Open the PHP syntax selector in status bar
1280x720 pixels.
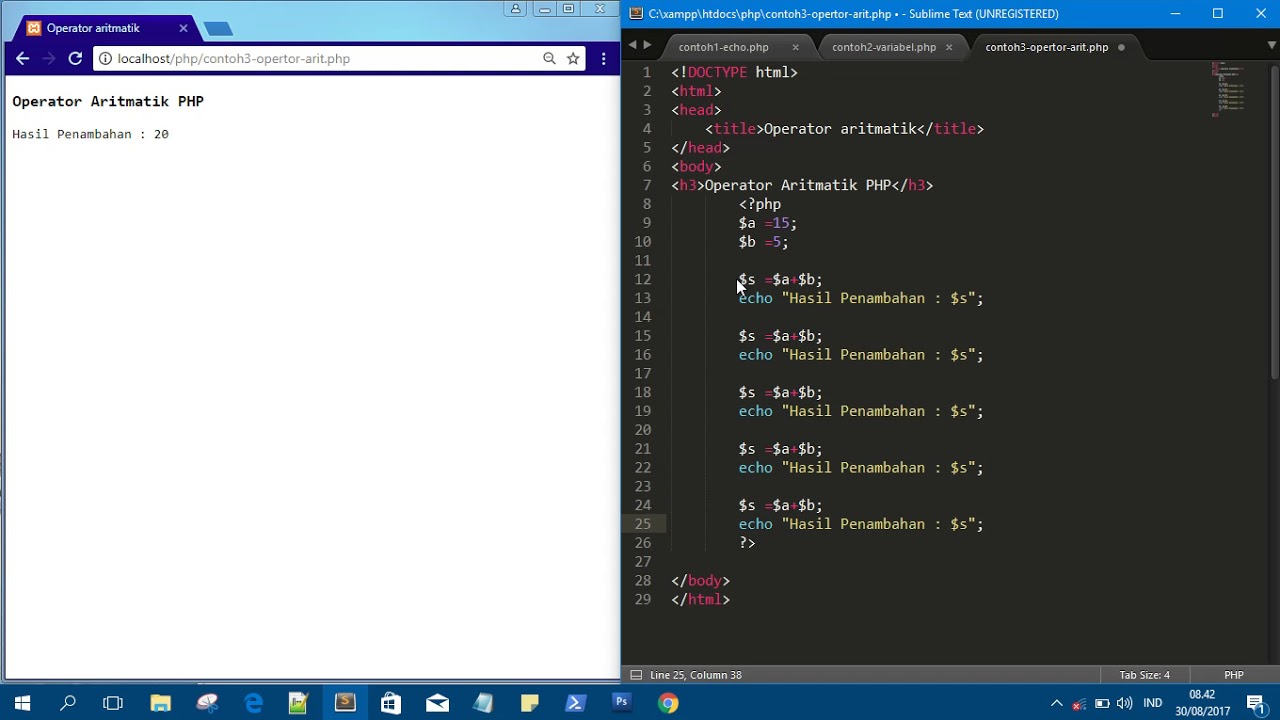tap(1234, 675)
